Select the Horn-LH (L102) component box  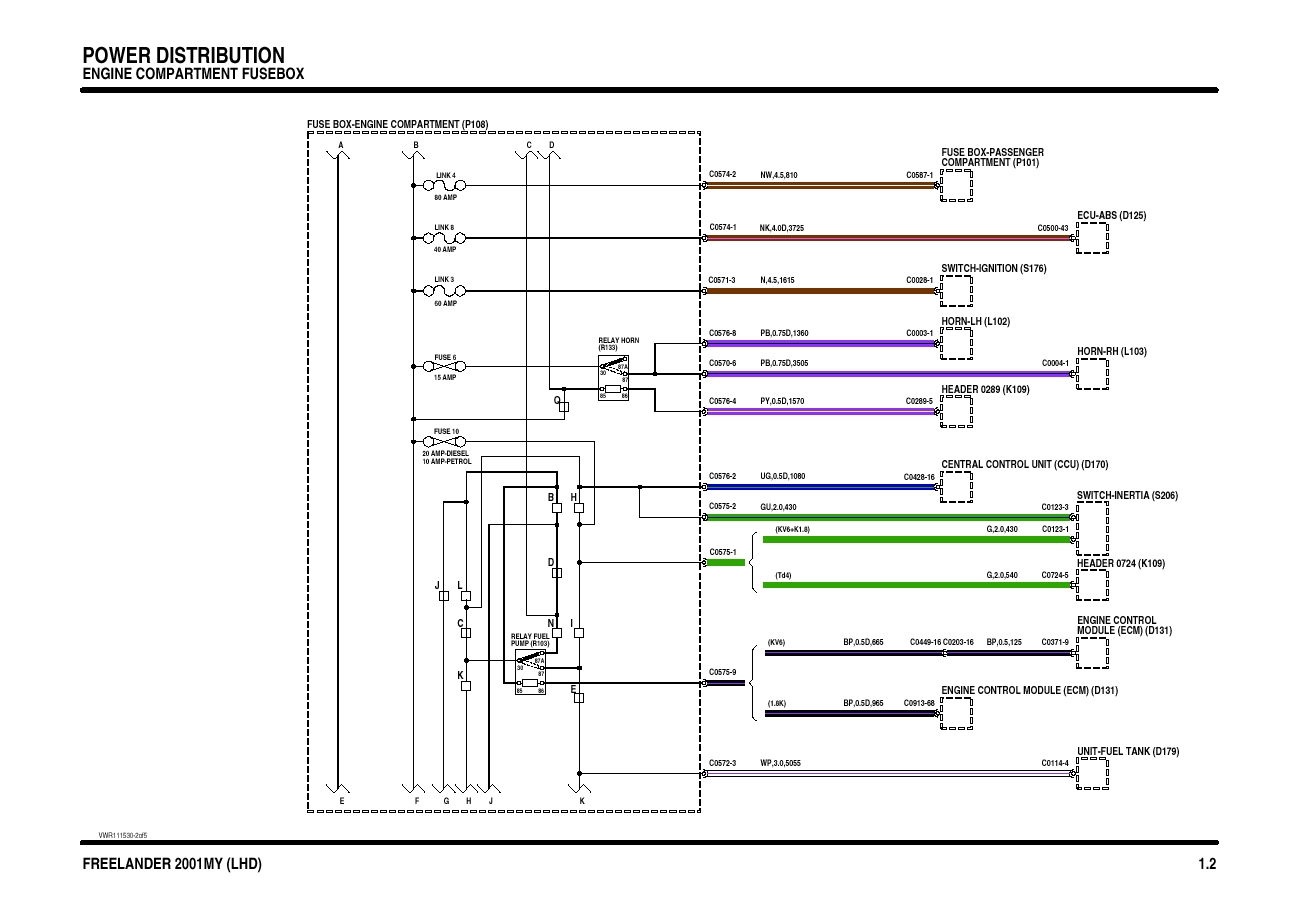coord(957,344)
